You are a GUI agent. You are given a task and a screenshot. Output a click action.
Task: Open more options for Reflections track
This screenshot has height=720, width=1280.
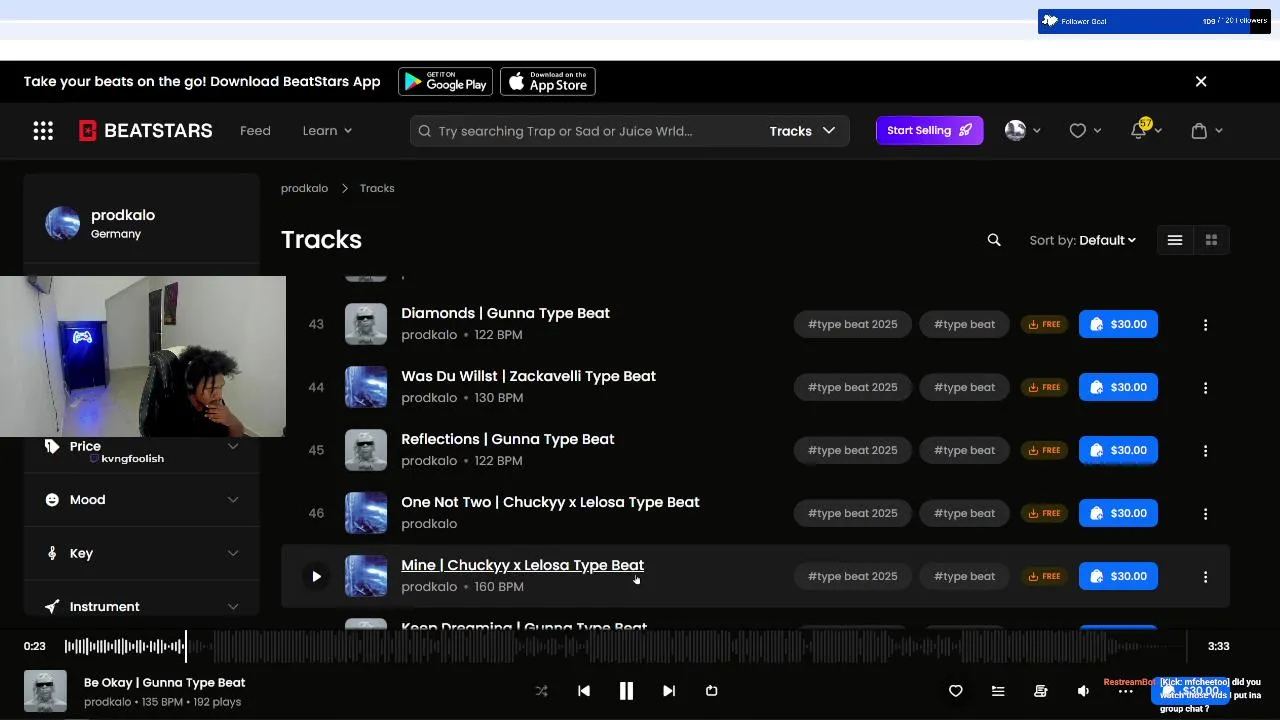(x=1205, y=451)
